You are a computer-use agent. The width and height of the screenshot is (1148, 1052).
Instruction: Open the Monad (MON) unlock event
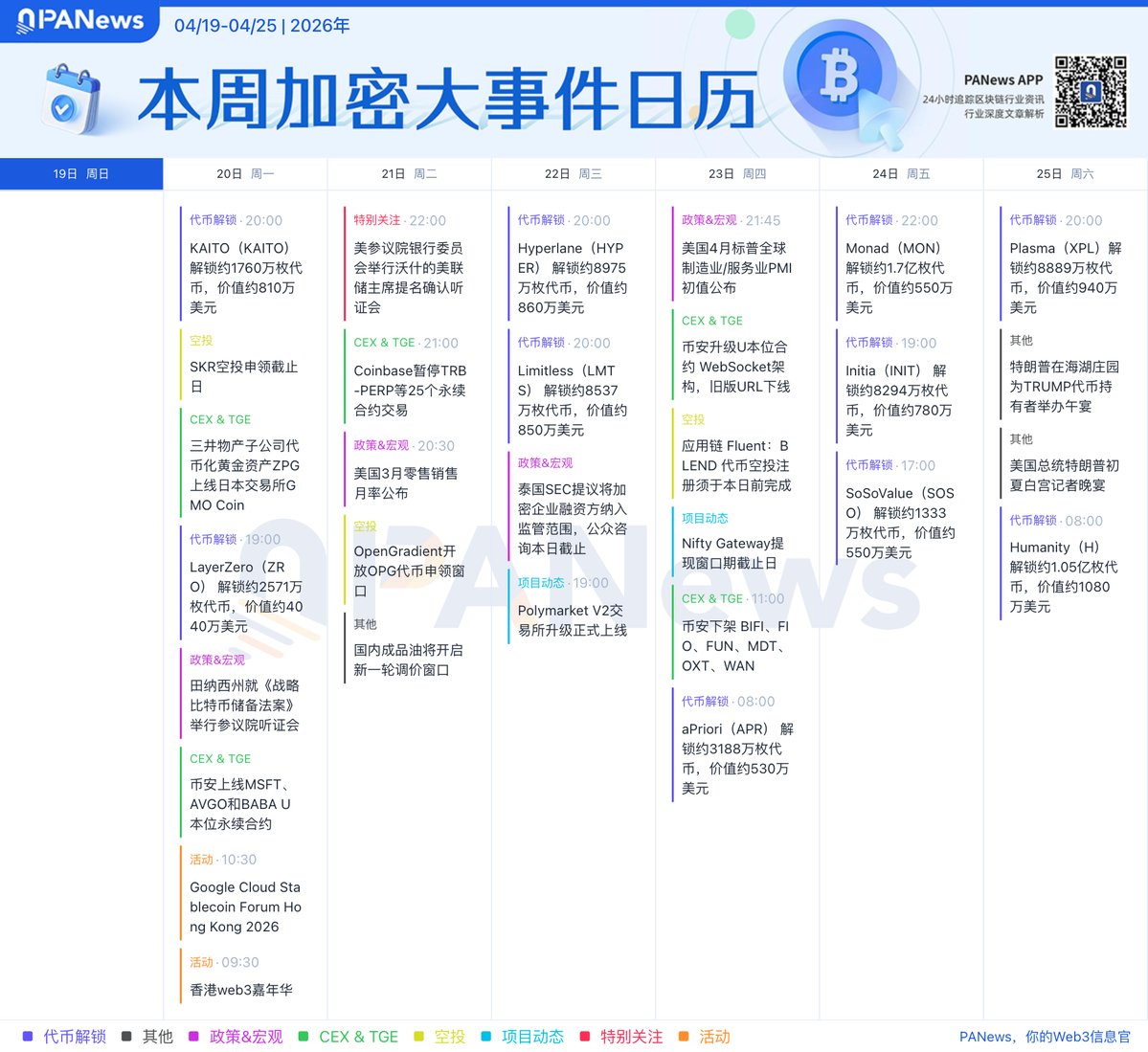(898, 278)
